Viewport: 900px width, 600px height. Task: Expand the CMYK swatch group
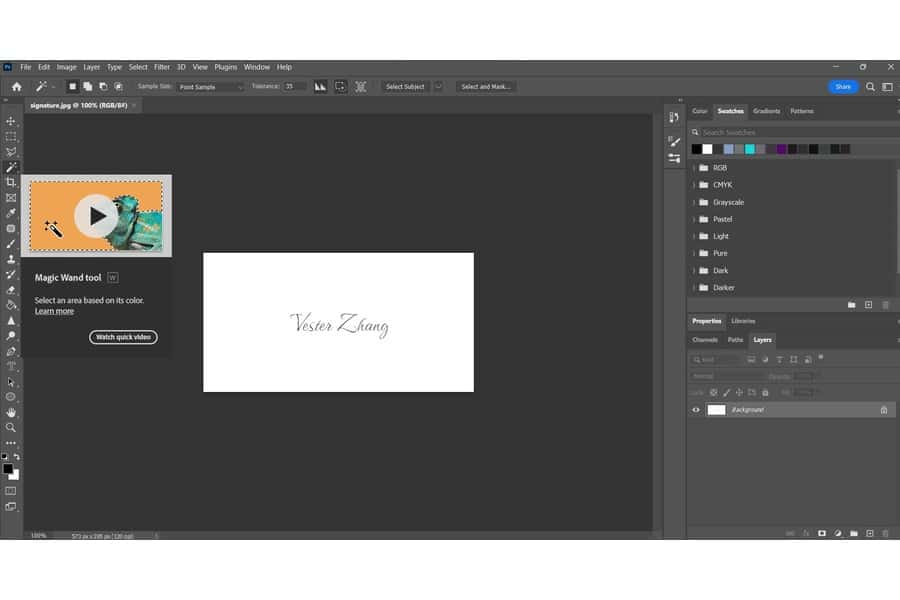click(694, 185)
